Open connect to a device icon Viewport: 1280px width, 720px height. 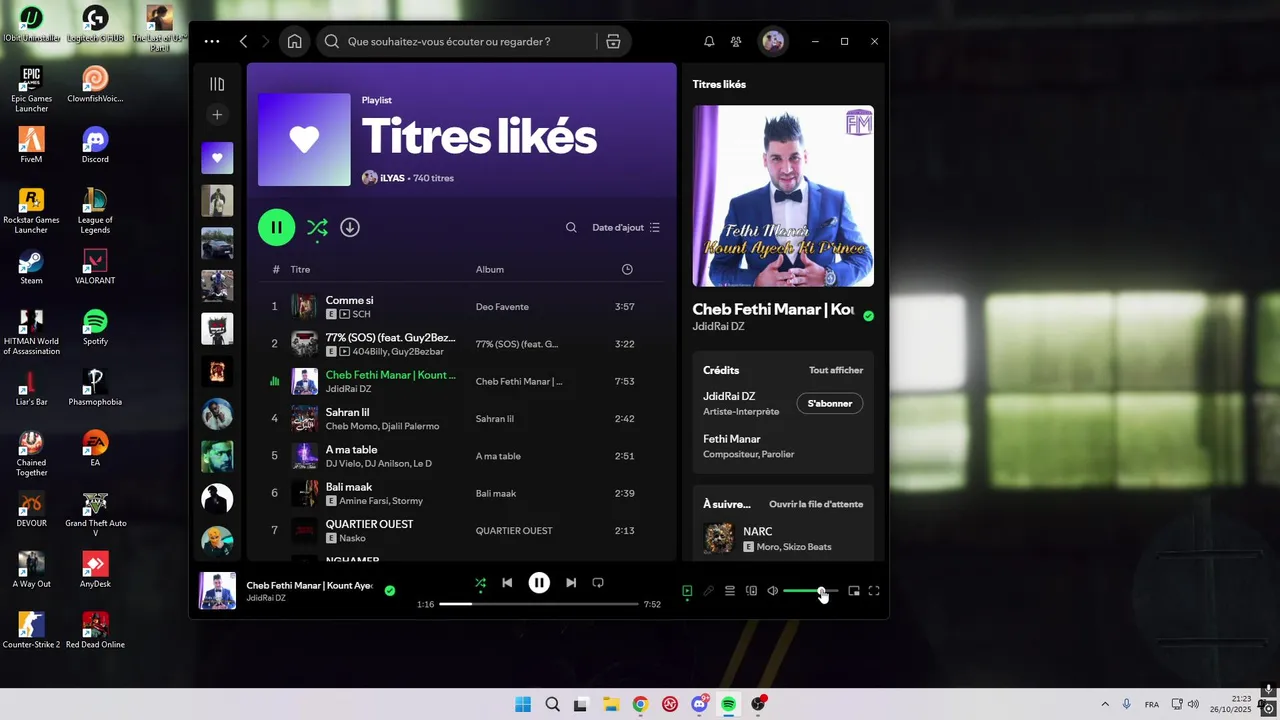pyautogui.click(x=751, y=591)
